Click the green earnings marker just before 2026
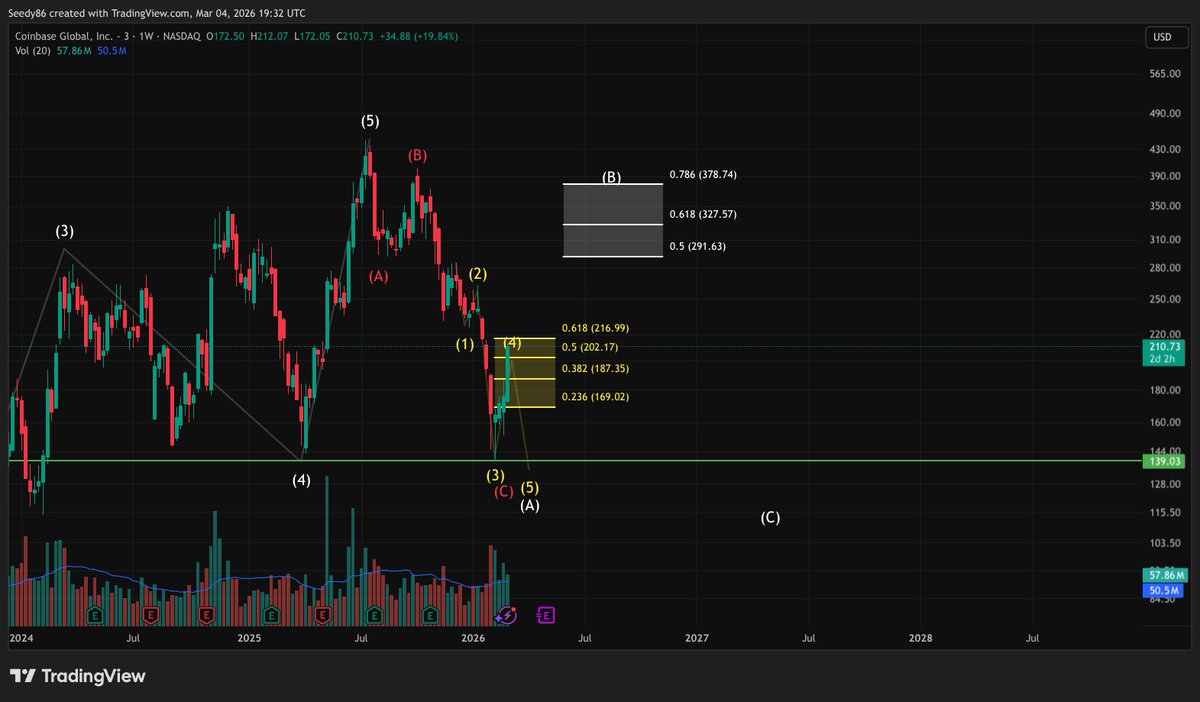This screenshot has height=702, width=1200. (430, 615)
